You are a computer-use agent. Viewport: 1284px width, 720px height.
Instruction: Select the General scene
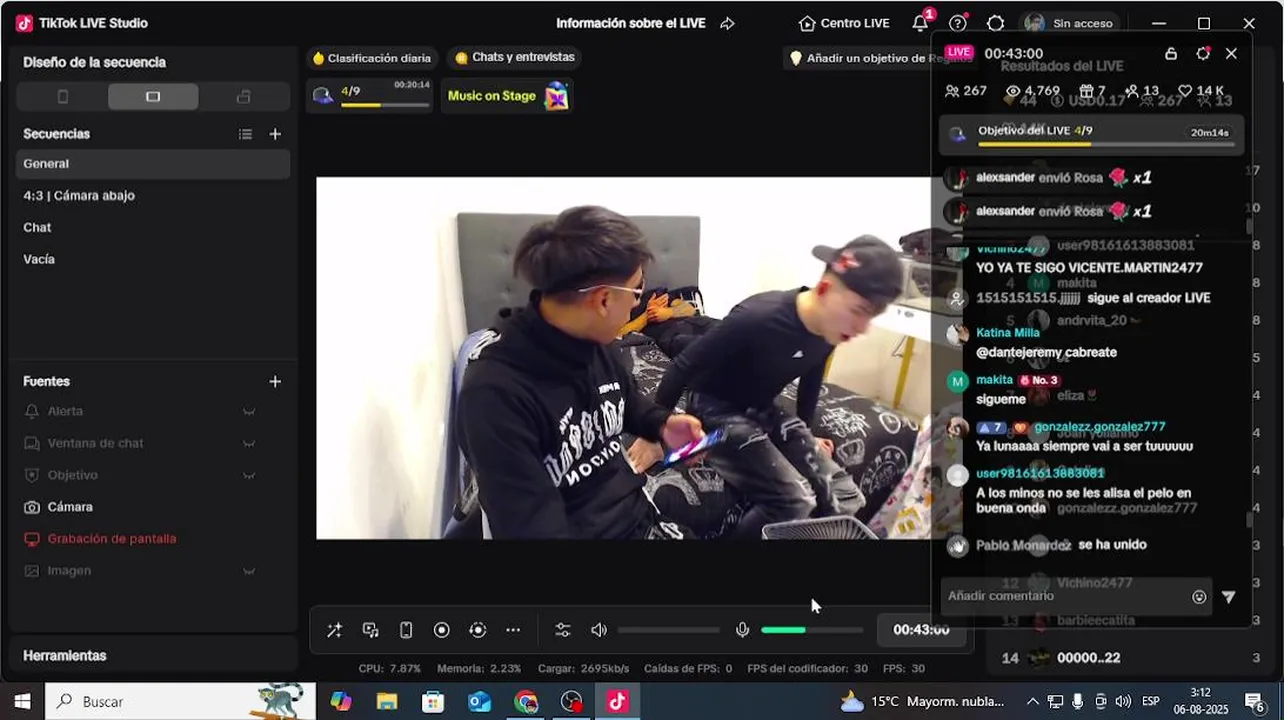(153, 164)
